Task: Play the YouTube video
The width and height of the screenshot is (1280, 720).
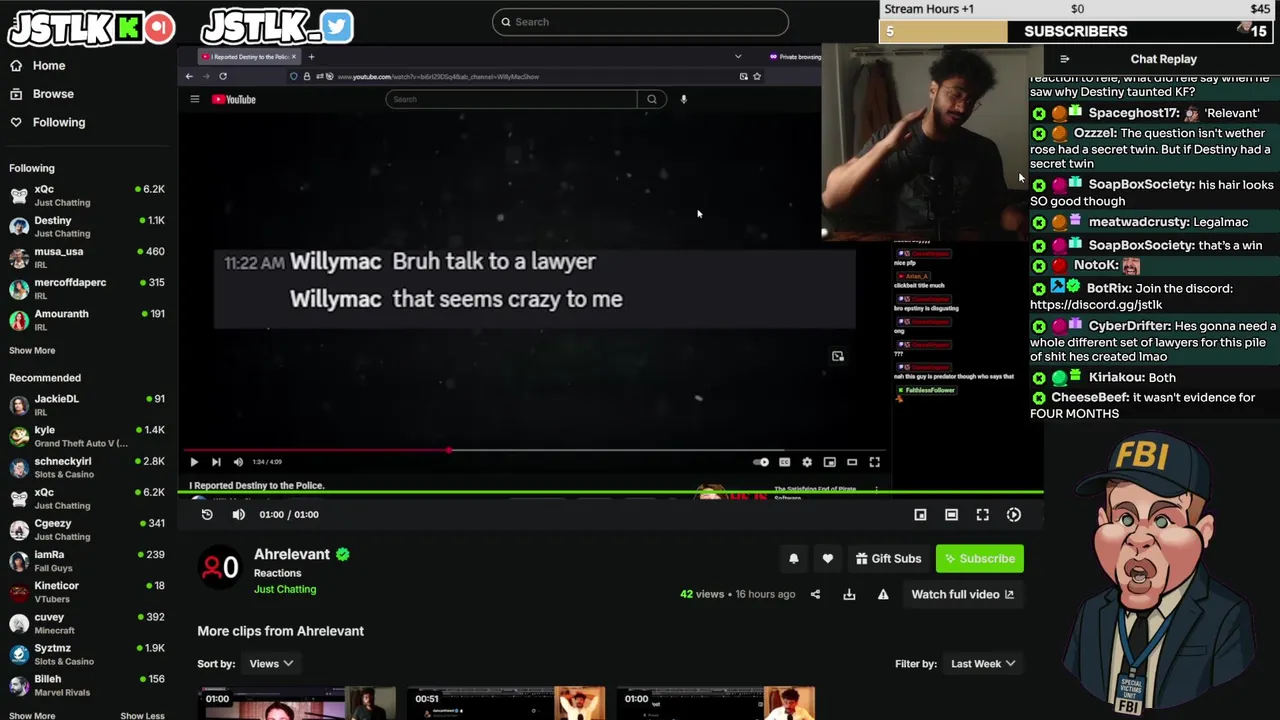Action: point(194,462)
